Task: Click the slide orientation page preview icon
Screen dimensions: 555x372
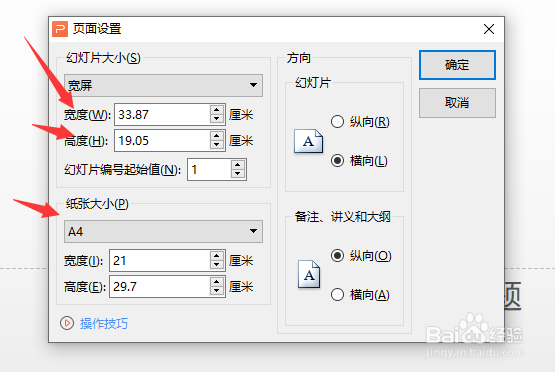Action: (308, 141)
